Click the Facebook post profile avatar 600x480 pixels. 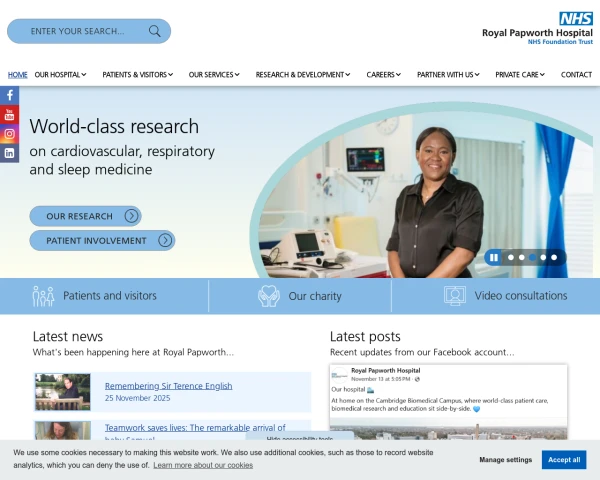pyautogui.click(x=340, y=375)
